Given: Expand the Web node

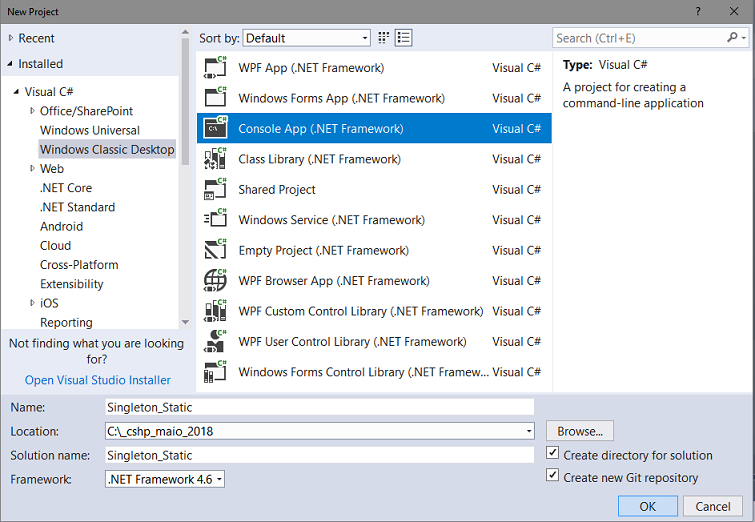Looking at the screenshot, I should tap(32, 169).
